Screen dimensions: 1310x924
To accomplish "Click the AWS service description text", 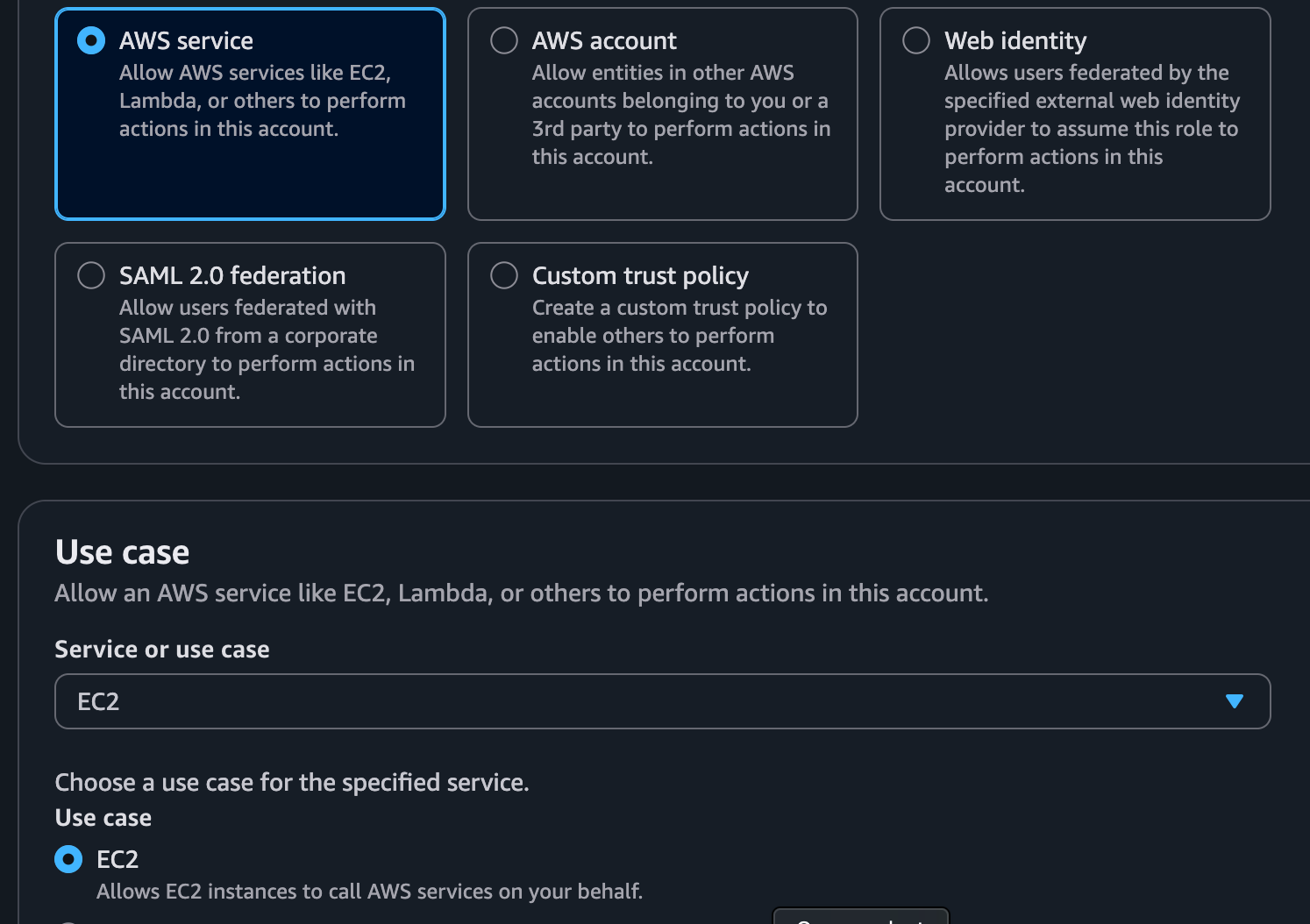I will point(262,101).
